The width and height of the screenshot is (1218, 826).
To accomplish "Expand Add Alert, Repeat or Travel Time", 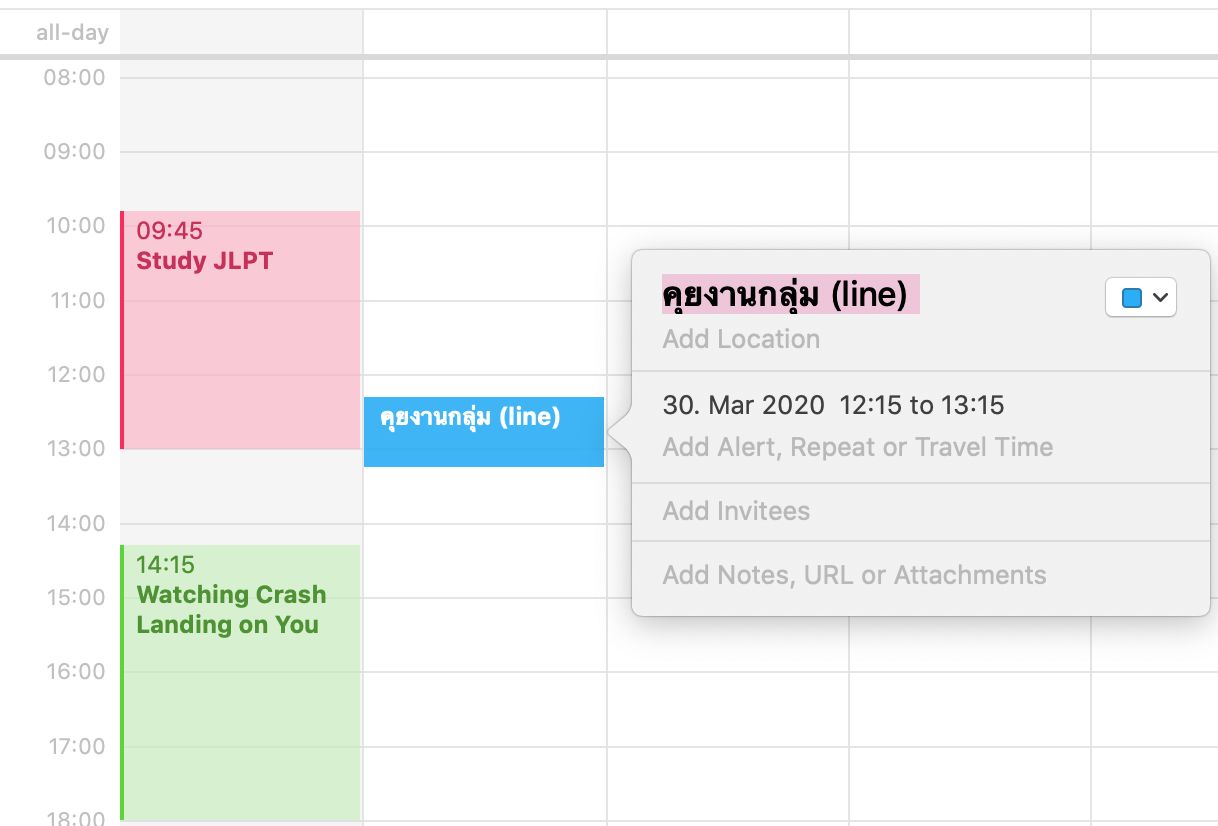I will pyautogui.click(x=857, y=447).
